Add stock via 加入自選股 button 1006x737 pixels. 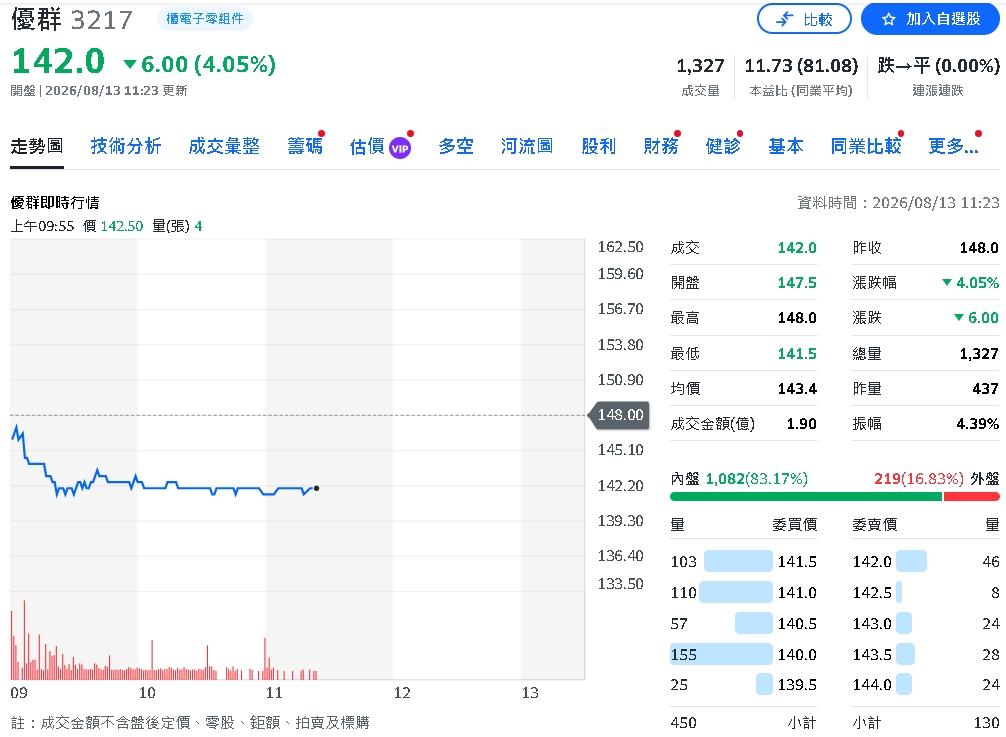coord(930,19)
